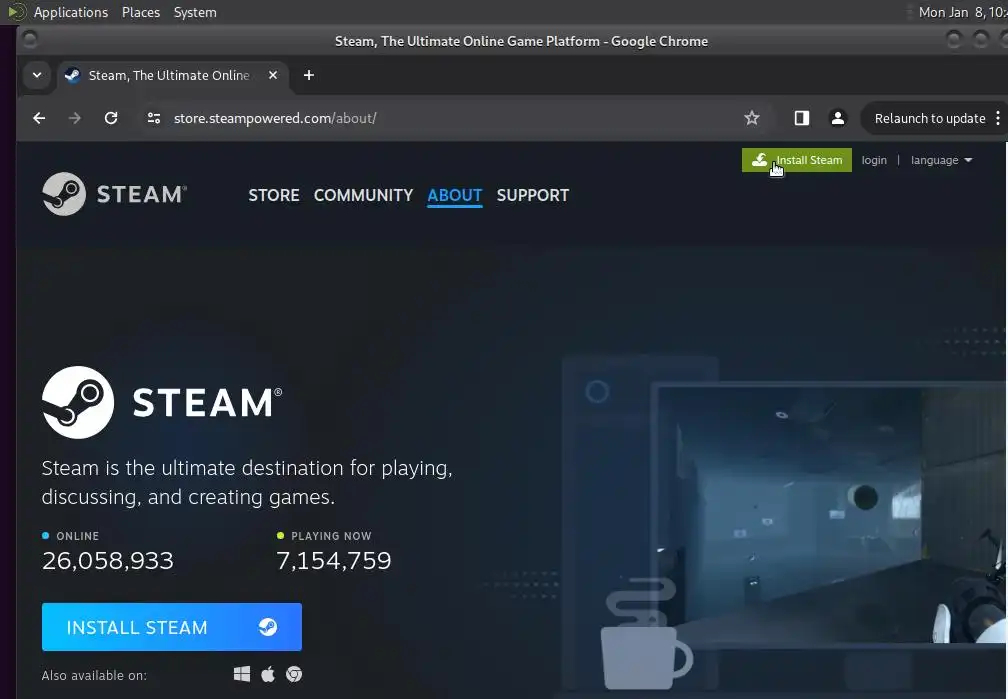Open the login link
1008x699 pixels.
[x=874, y=160]
